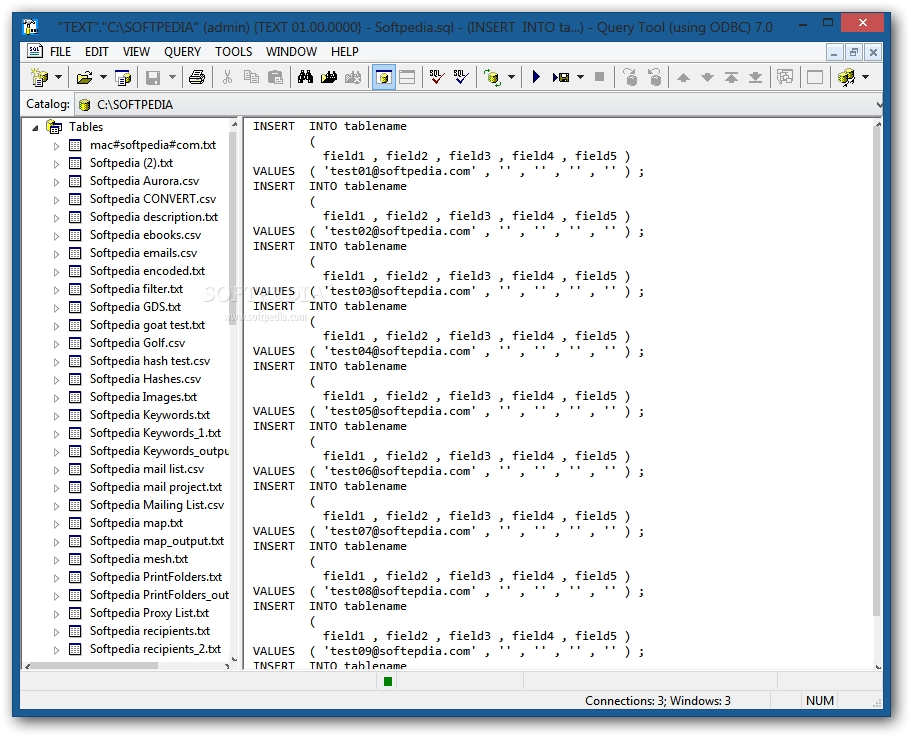Click the Copy icon
This screenshot has width=911, height=737.
(251, 77)
